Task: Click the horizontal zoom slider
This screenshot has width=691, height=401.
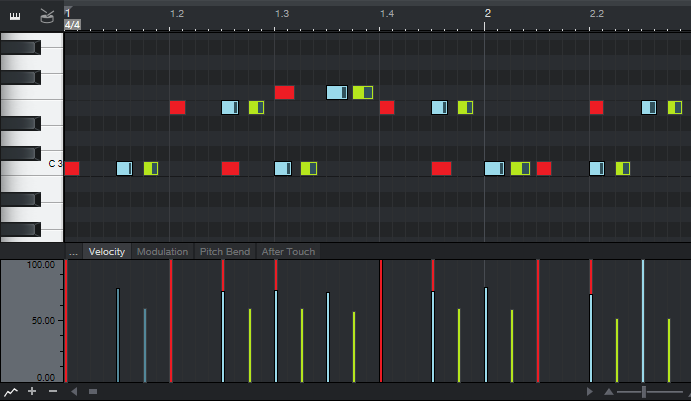Action: pos(644,391)
